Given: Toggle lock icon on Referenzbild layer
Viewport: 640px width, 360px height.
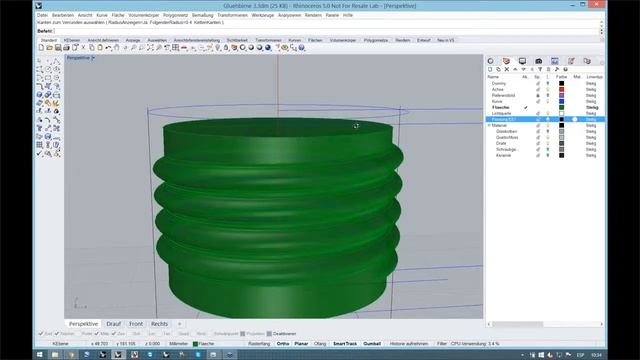Looking at the screenshot, I should click(x=538, y=96).
